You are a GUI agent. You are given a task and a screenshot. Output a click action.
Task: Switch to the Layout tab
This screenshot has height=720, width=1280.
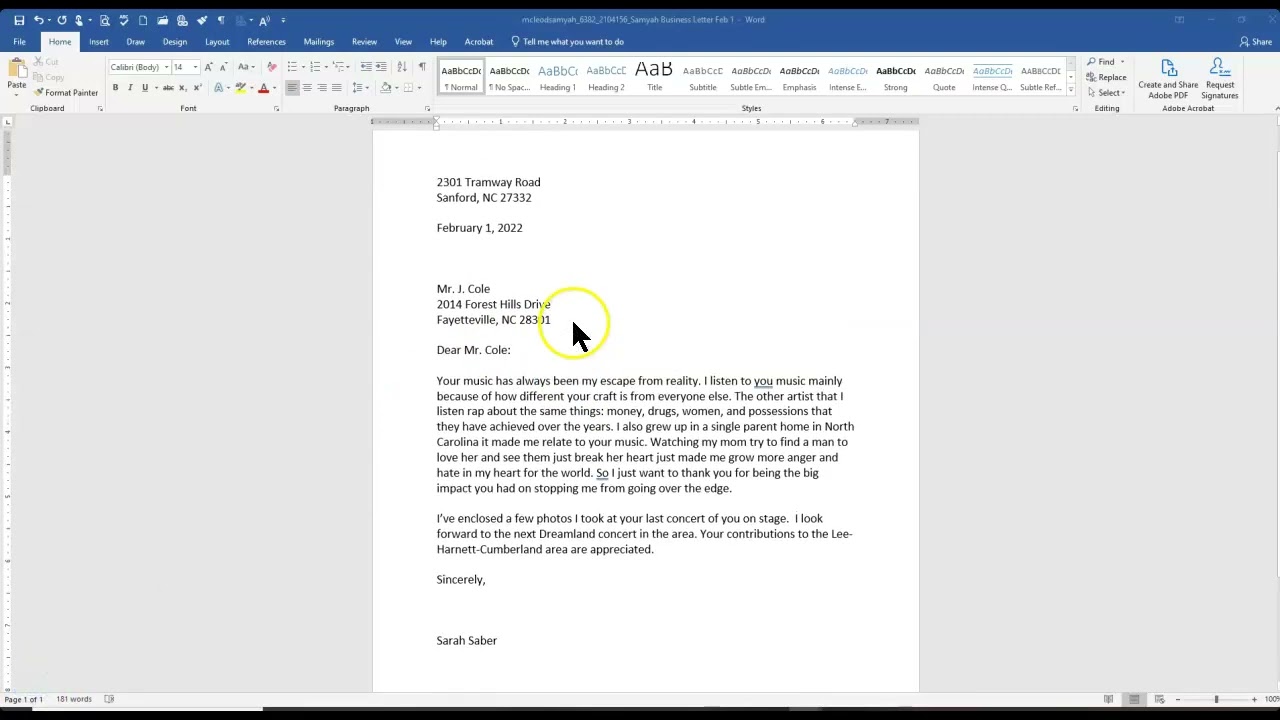[217, 42]
